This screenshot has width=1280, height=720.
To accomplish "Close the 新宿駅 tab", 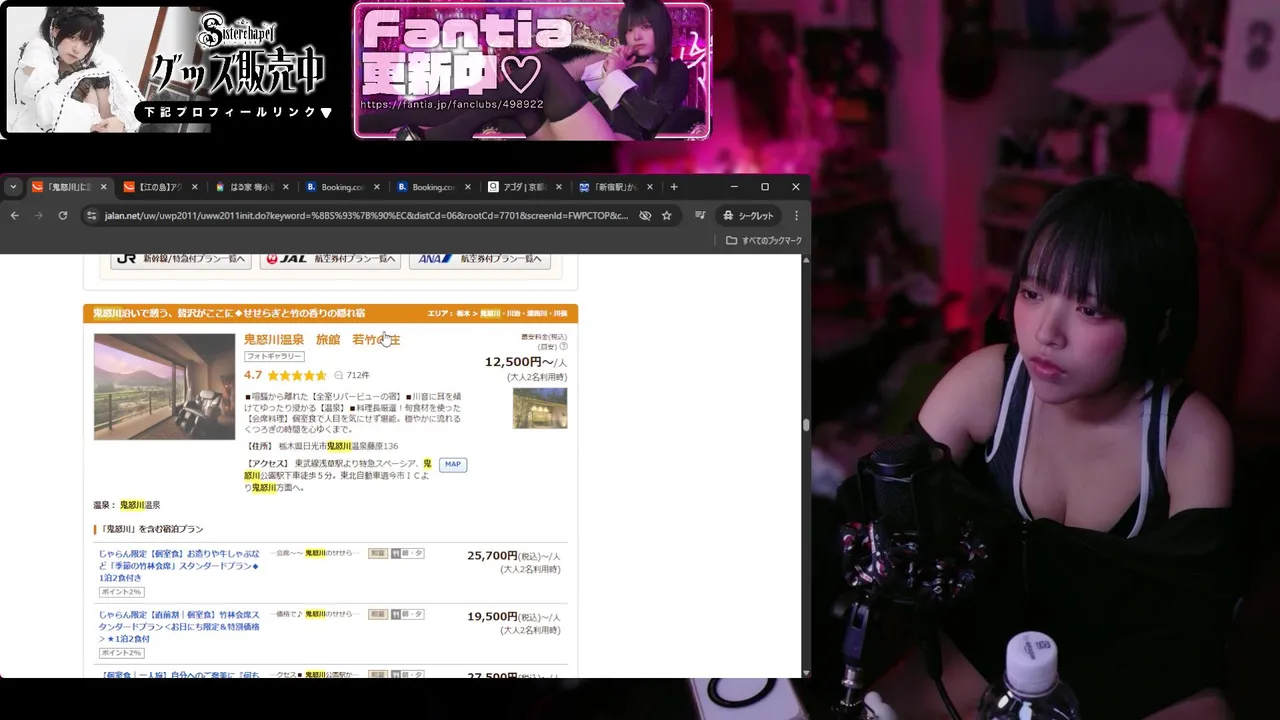I will click(x=650, y=187).
